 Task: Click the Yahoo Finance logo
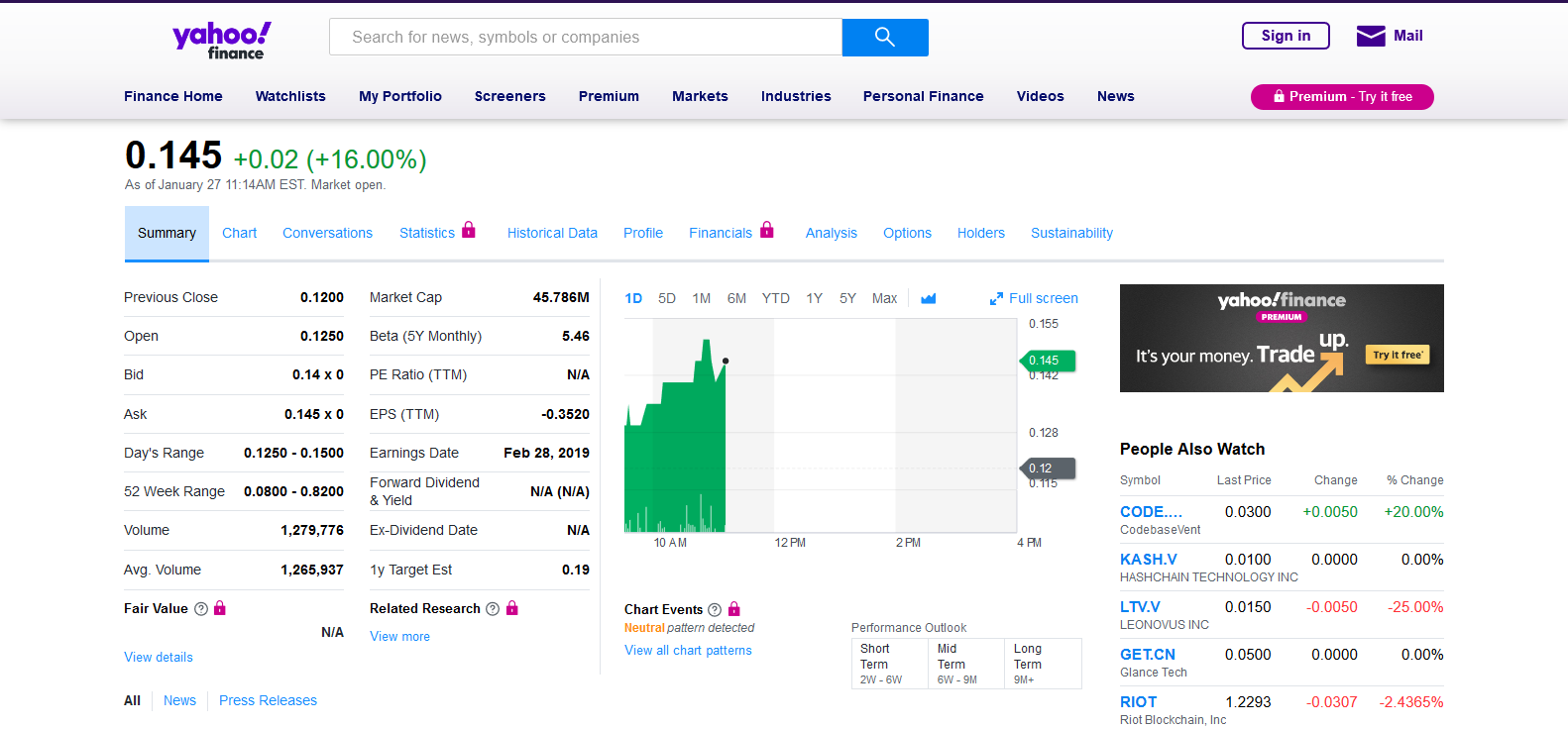222,41
